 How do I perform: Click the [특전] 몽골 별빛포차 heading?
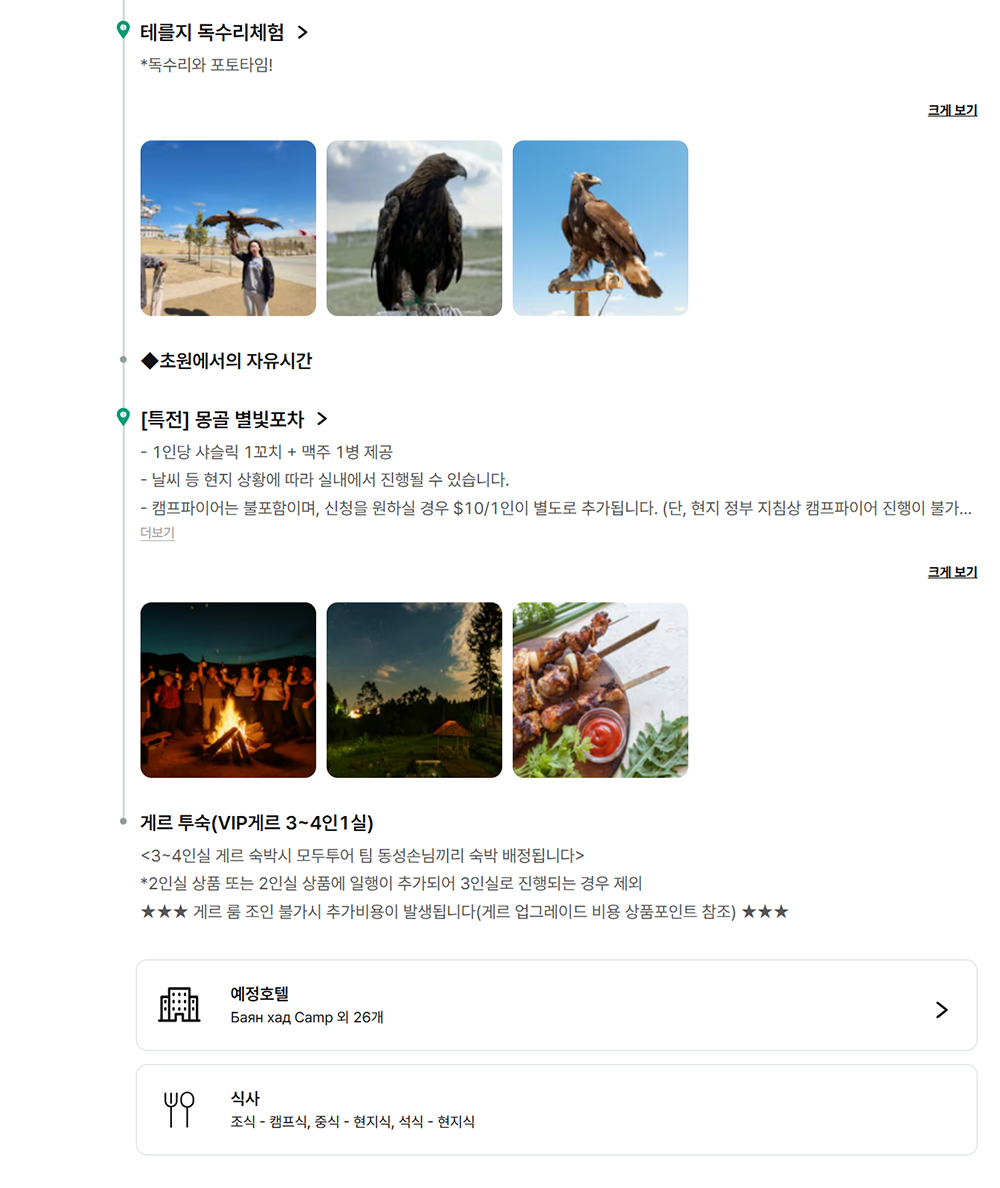point(222,419)
